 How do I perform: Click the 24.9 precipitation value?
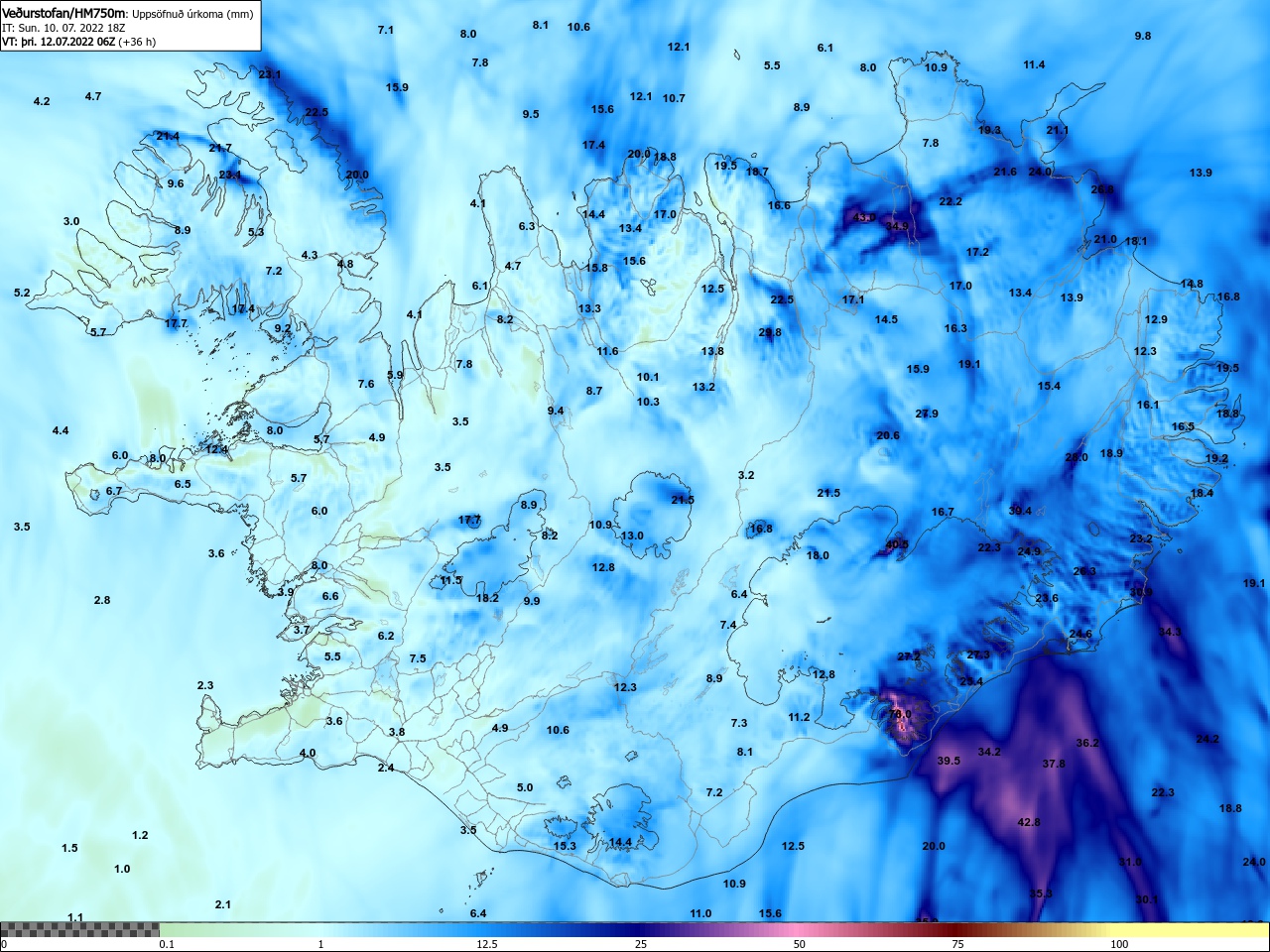(x=1029, y=551)
